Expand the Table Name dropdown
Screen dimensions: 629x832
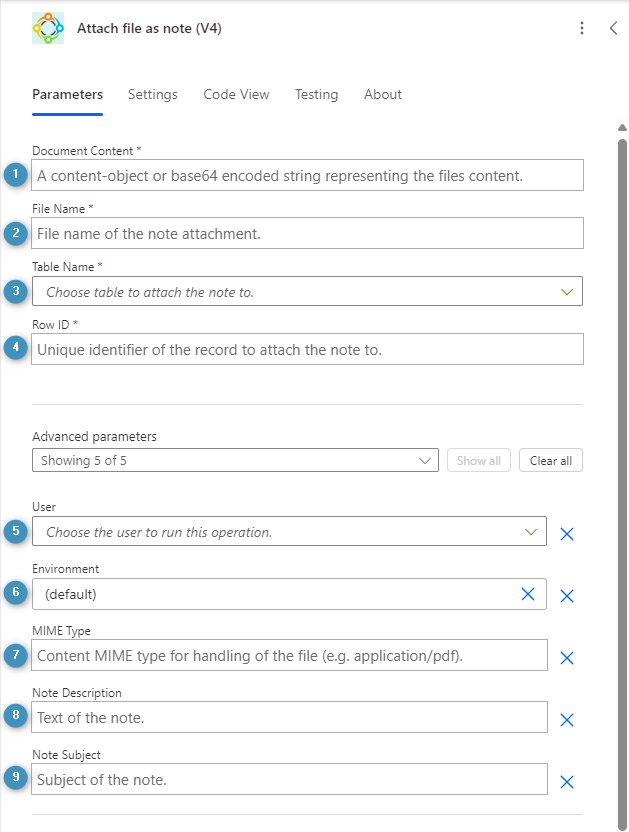[566, 292]
